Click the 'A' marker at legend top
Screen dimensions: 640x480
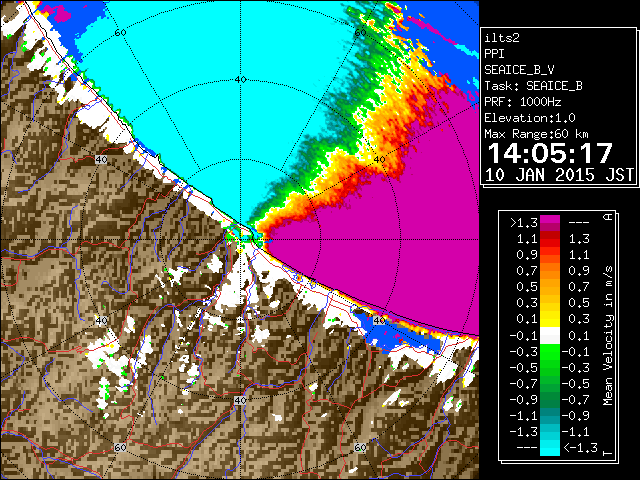pyautogui.click(x=608, y=217)
